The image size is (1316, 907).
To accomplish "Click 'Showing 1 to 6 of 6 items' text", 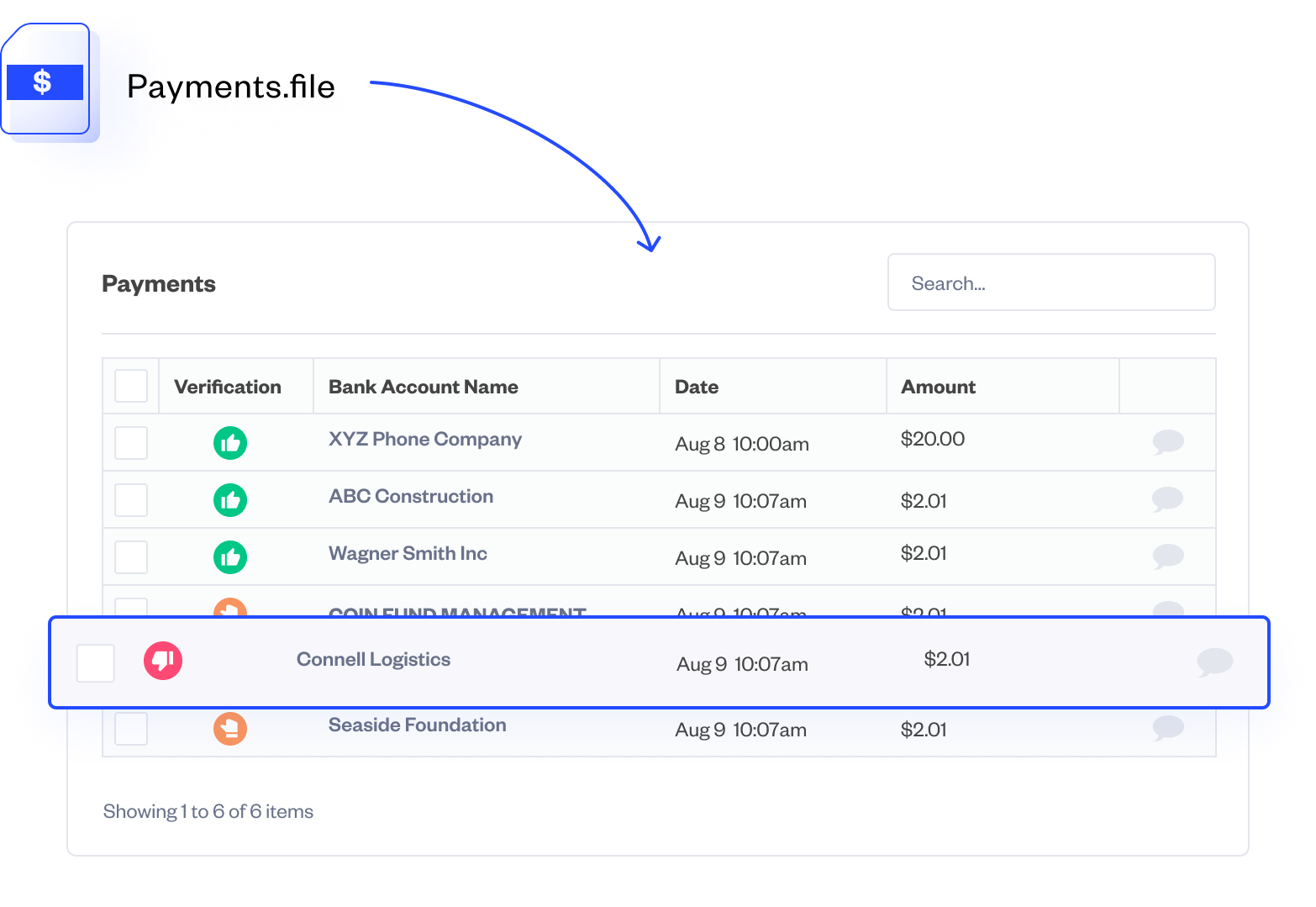I will click(x=208, y=811).
